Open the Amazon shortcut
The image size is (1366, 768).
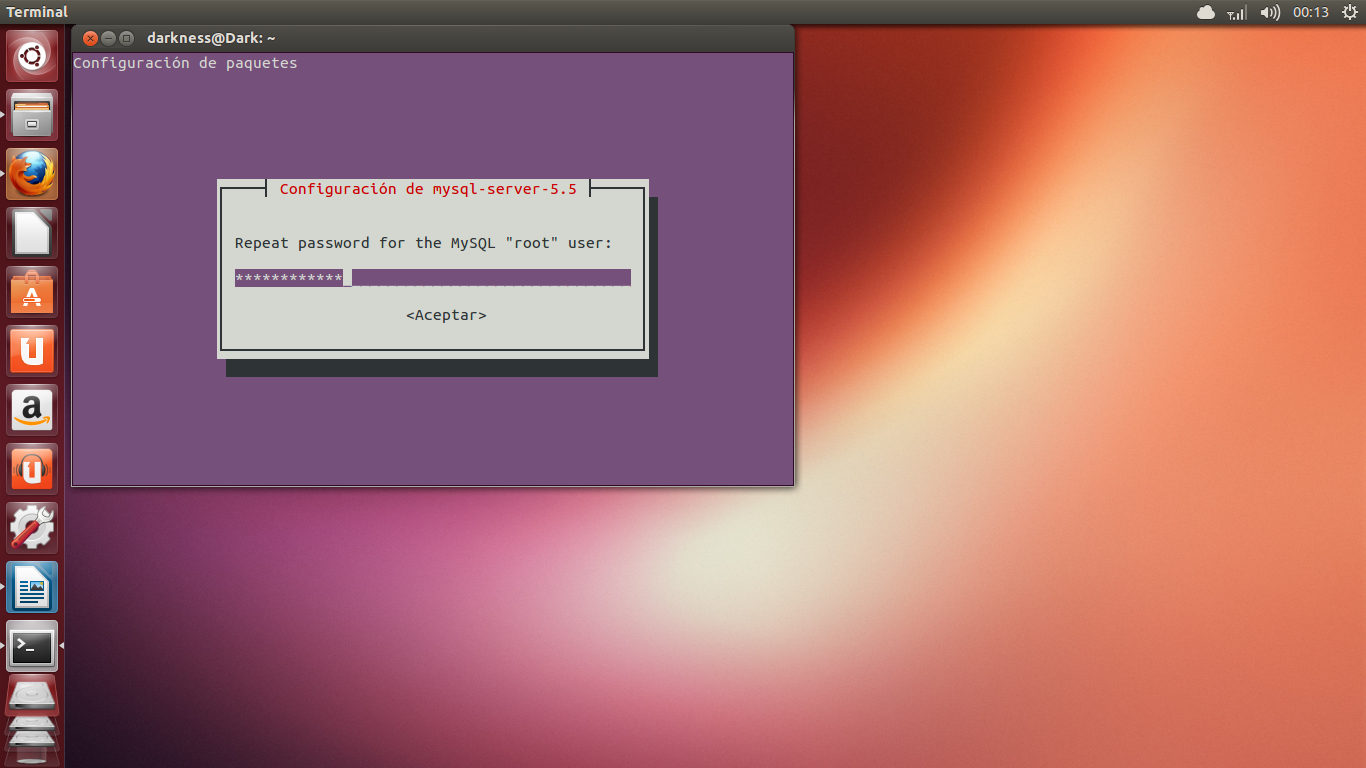point(31,410)
